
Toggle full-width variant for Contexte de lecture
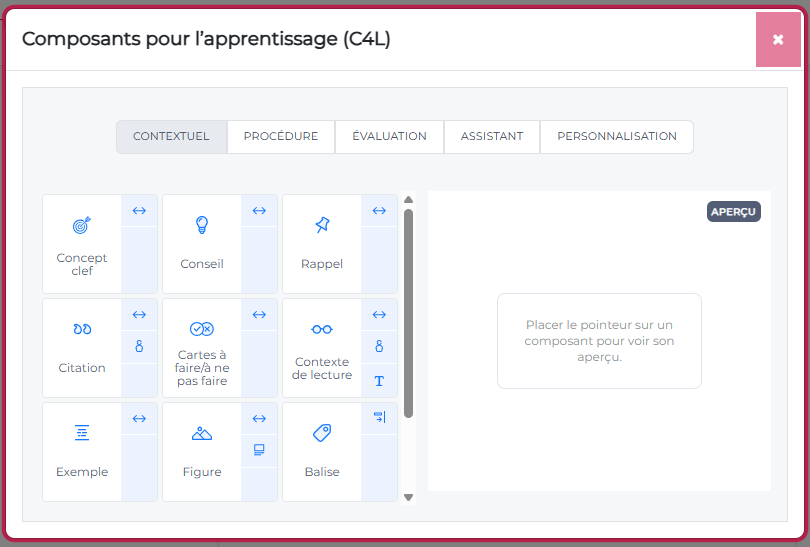379,315
